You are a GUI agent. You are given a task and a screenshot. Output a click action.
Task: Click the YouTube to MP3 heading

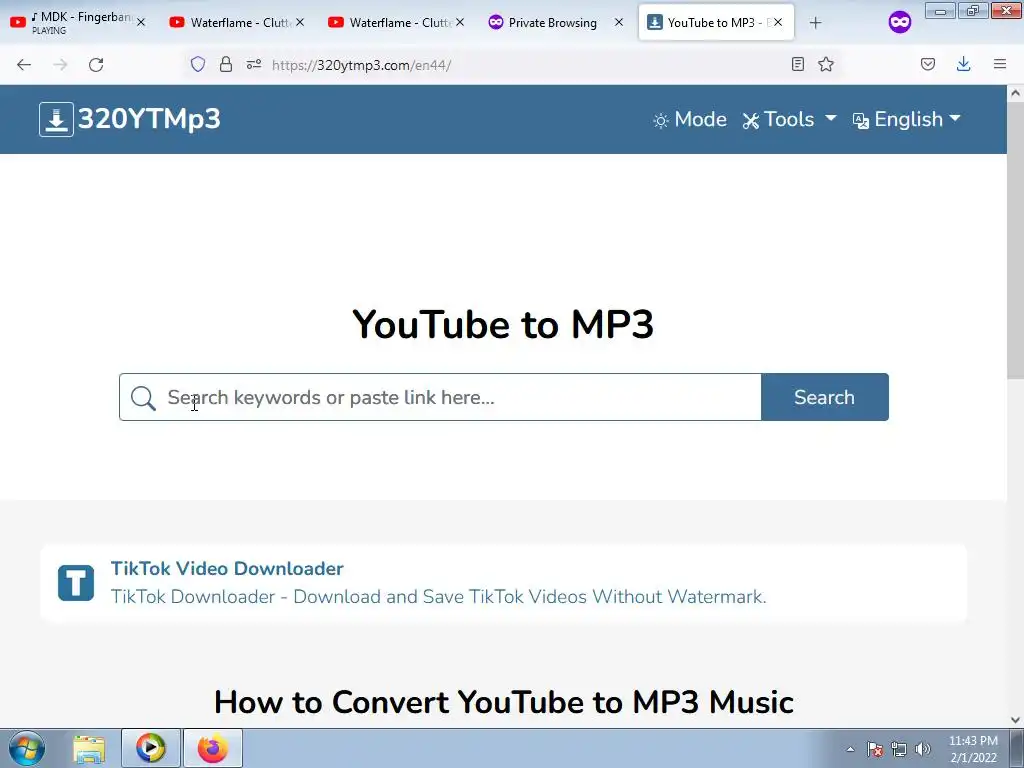coord(503,325)
